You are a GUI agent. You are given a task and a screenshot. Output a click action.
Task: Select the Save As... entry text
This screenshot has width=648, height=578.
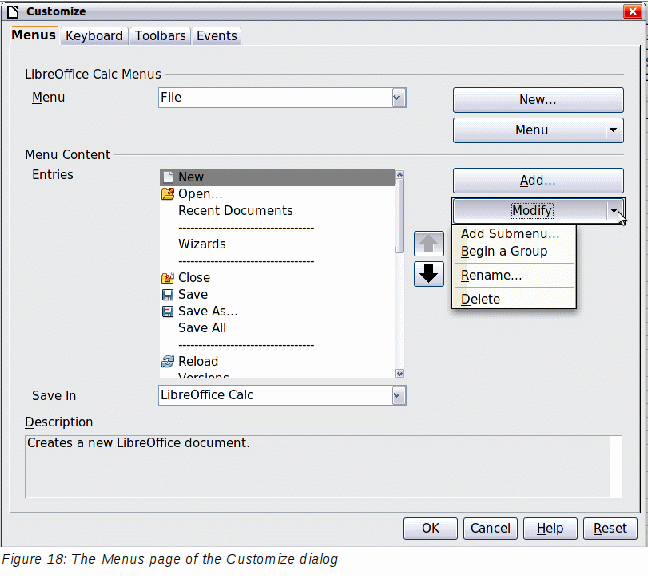pyautogui.click(x=208, y=311)
